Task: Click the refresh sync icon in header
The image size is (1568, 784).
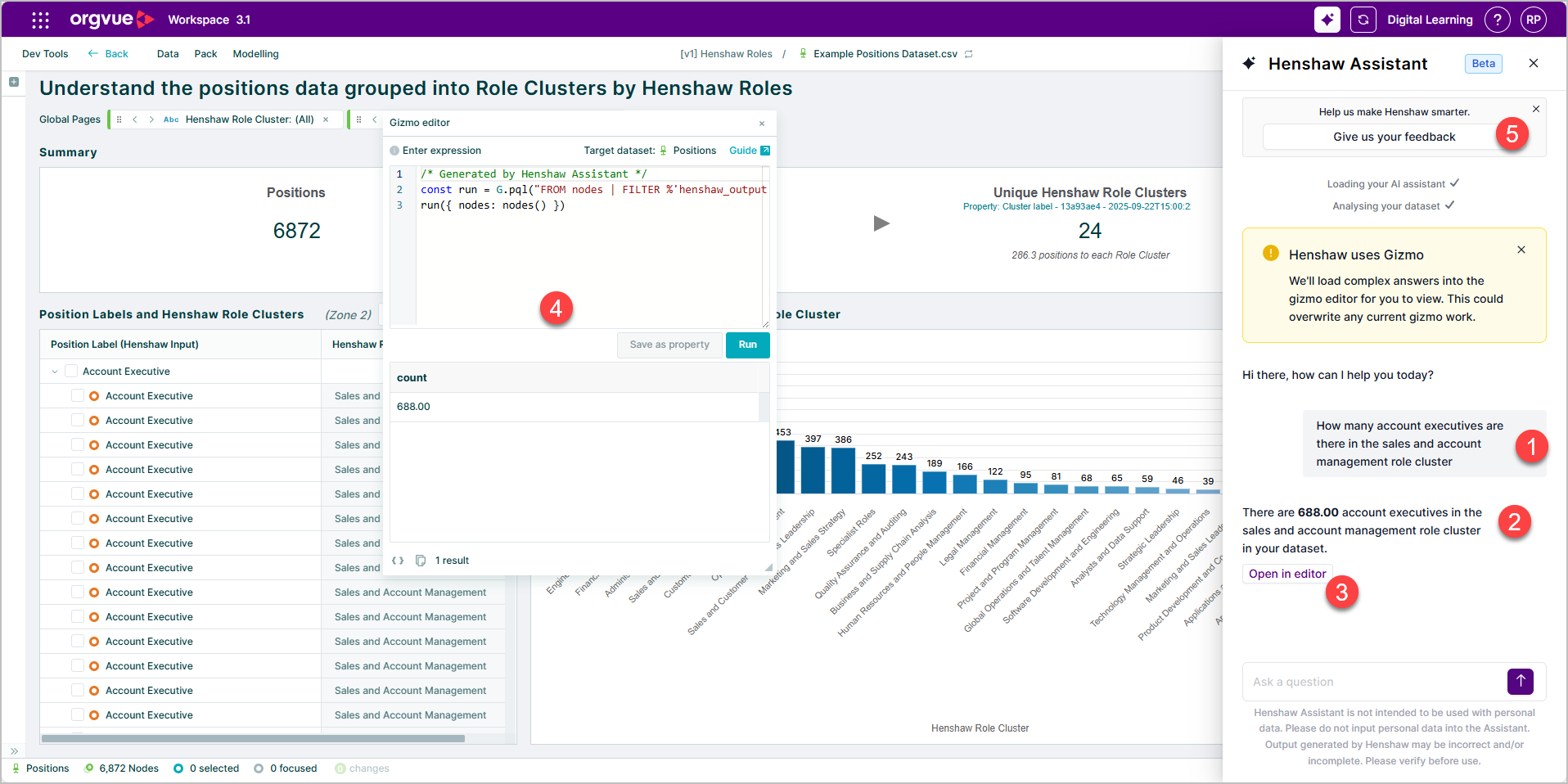Action: [x=1363, y=20]
